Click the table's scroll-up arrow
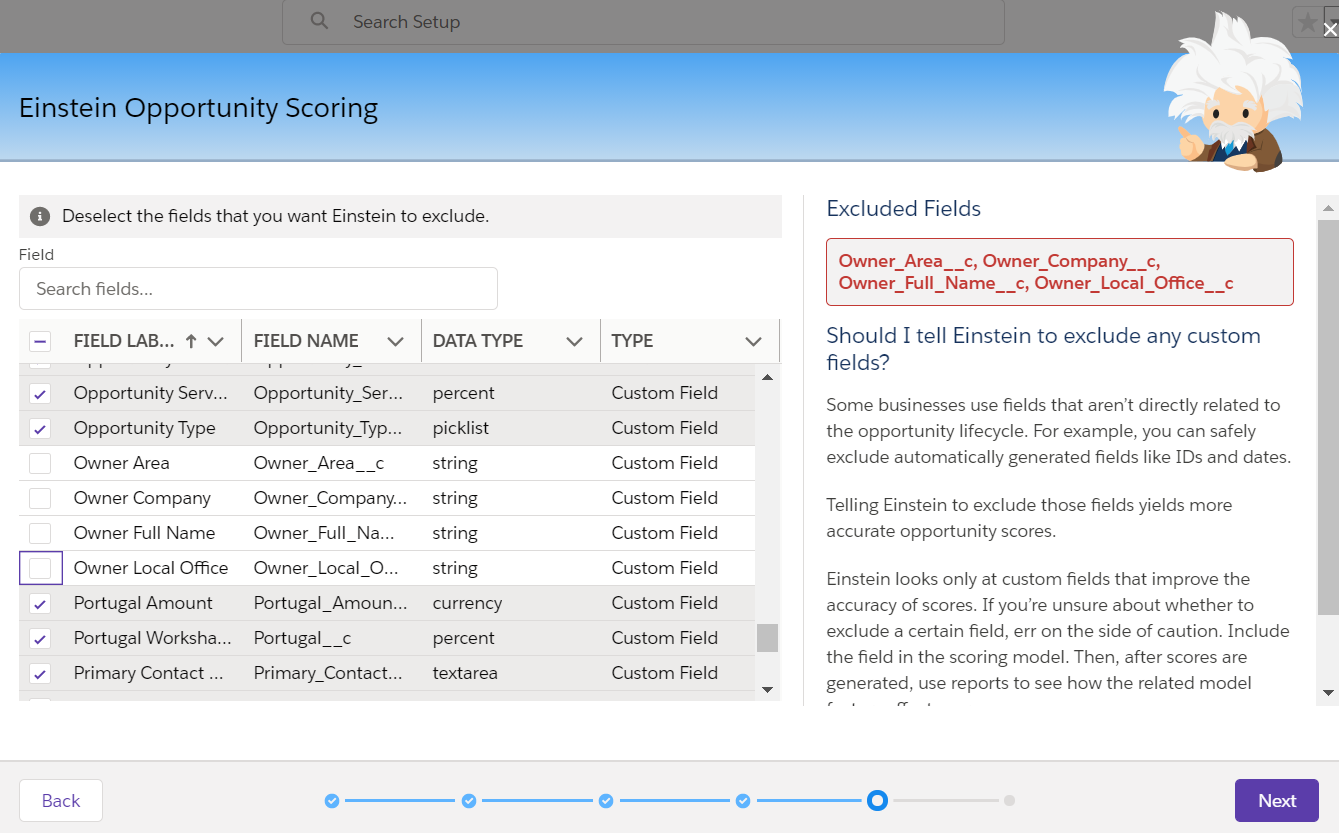 coord(767,377)
